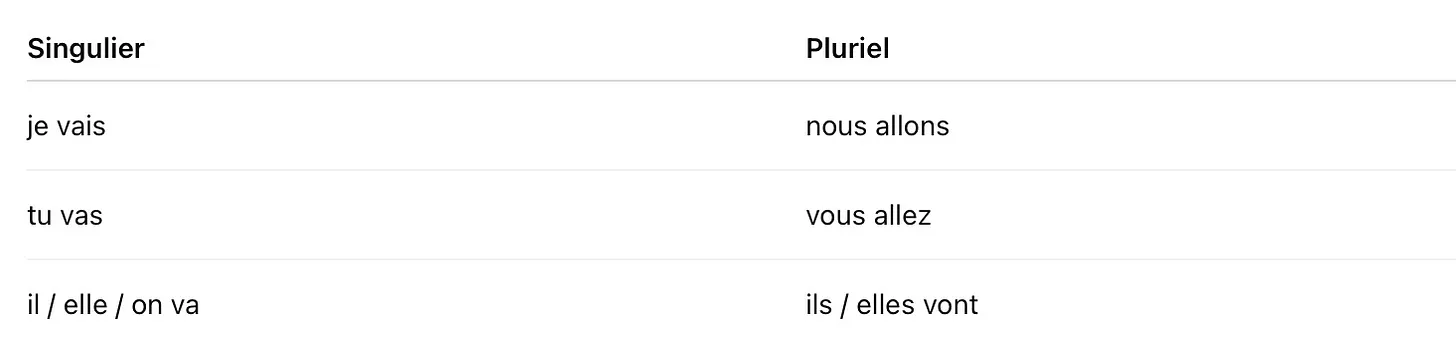Select the "vous allez" table cell
1456x364 pixels.
868,216
